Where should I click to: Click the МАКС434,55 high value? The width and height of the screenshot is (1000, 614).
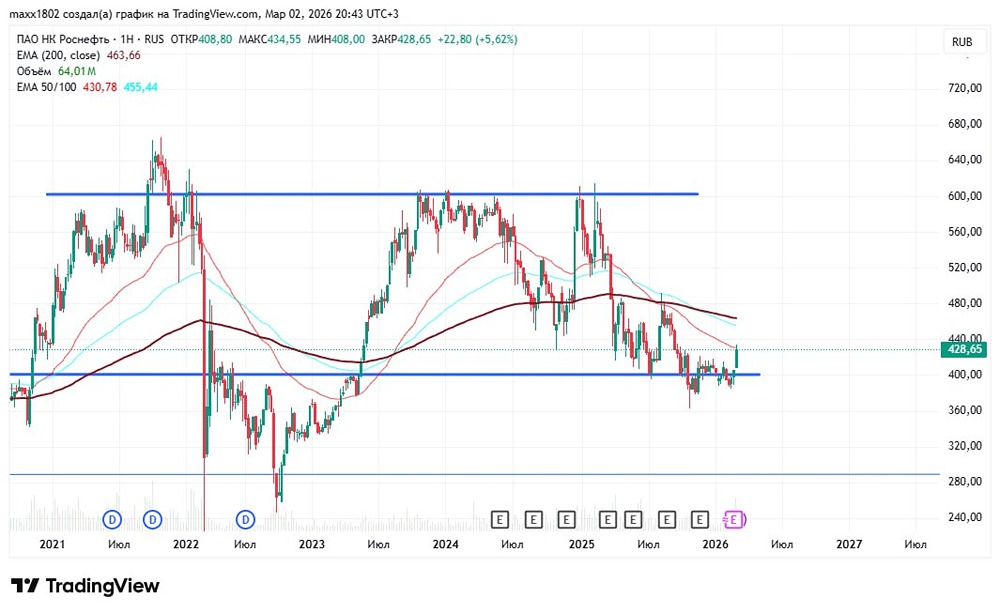(x=270, y=40)
